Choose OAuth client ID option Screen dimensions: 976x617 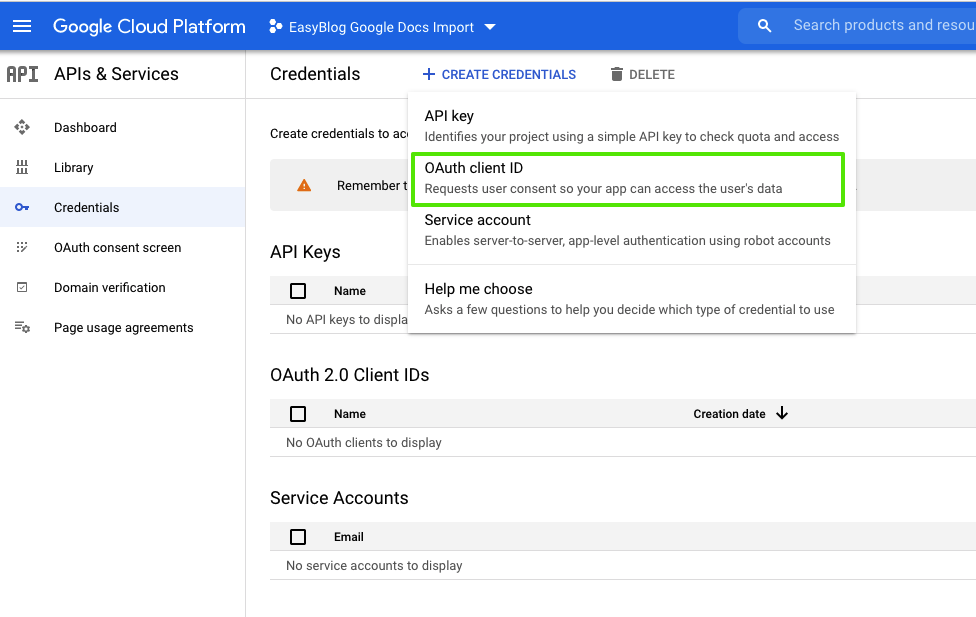(632, 178)
